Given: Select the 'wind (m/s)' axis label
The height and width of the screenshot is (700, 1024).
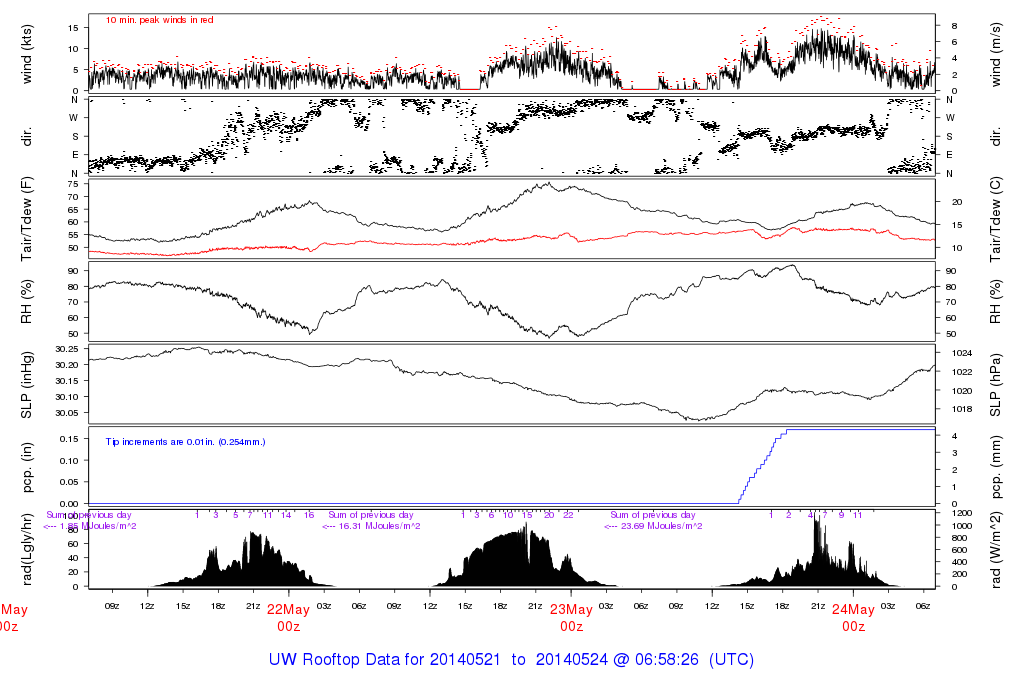Looking at the screenshot, I should pos(995,54).
